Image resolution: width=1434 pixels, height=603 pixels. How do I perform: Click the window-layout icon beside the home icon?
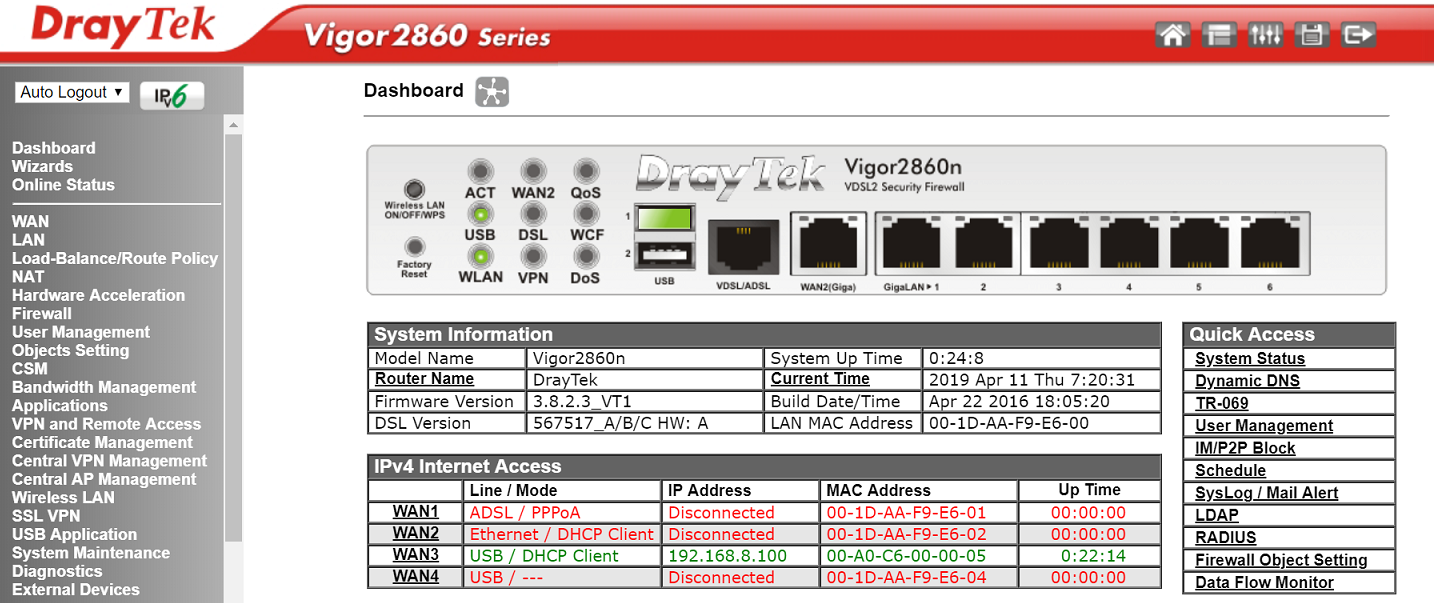pyautogui.click(x=1218, y=35)
